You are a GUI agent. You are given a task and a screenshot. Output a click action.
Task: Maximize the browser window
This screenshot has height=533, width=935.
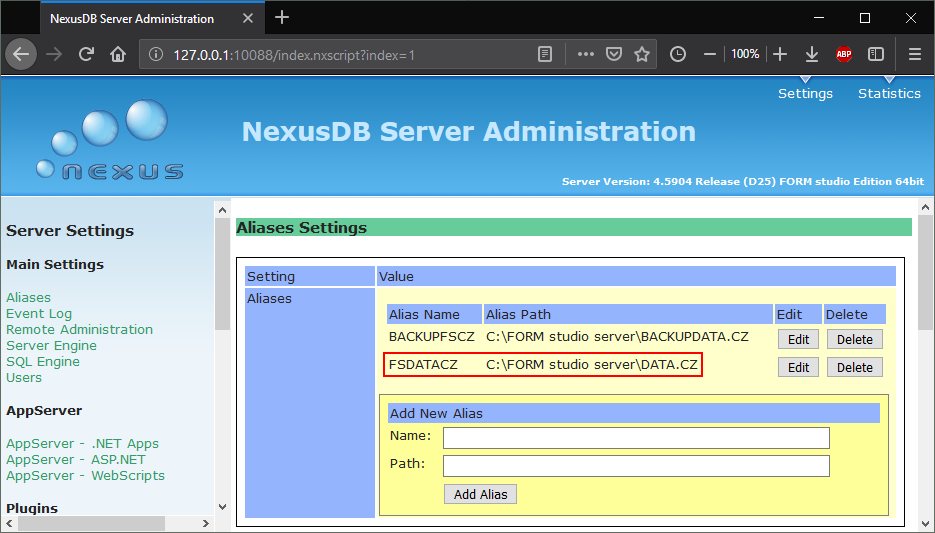[x=865, y=18]
